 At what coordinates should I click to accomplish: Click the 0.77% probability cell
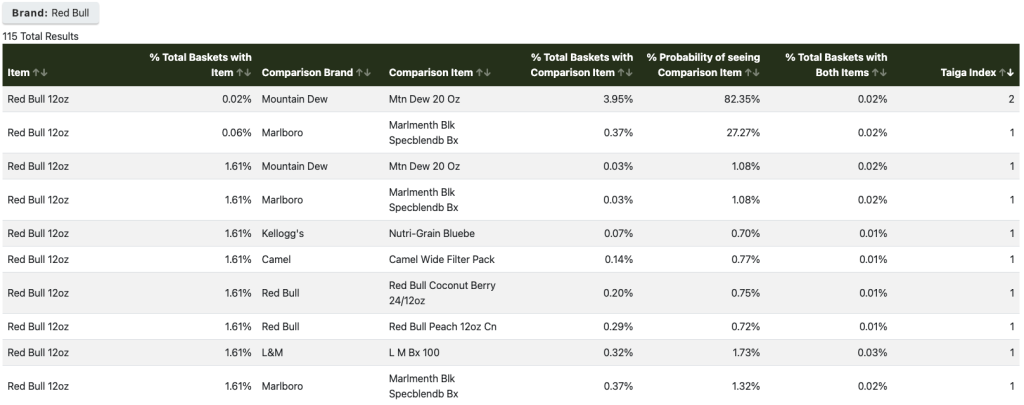pos(745,259)
